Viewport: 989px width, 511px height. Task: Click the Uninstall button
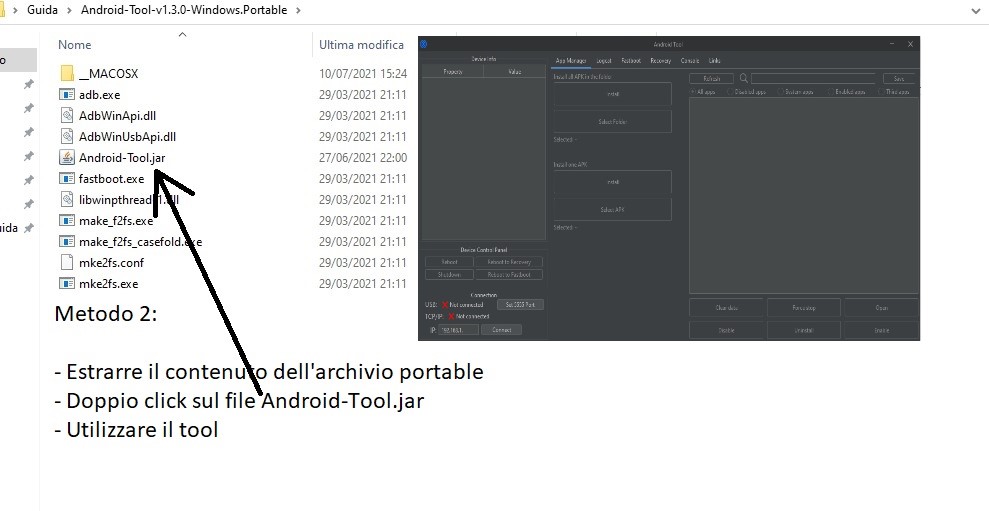pyautogui.click(x=804, y=330)
